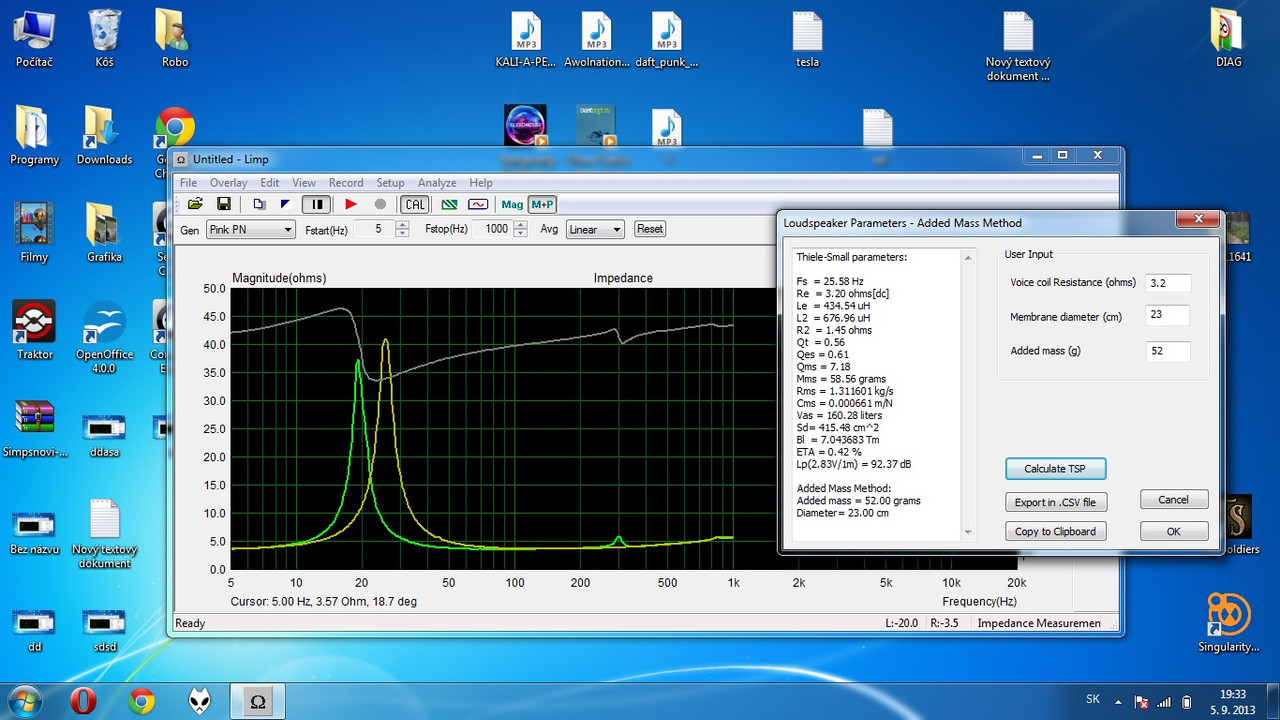This screenshot has width=1280, height=720.
Task: Select the Traktor desktop shortcut
Action: [x=34, y=330]
